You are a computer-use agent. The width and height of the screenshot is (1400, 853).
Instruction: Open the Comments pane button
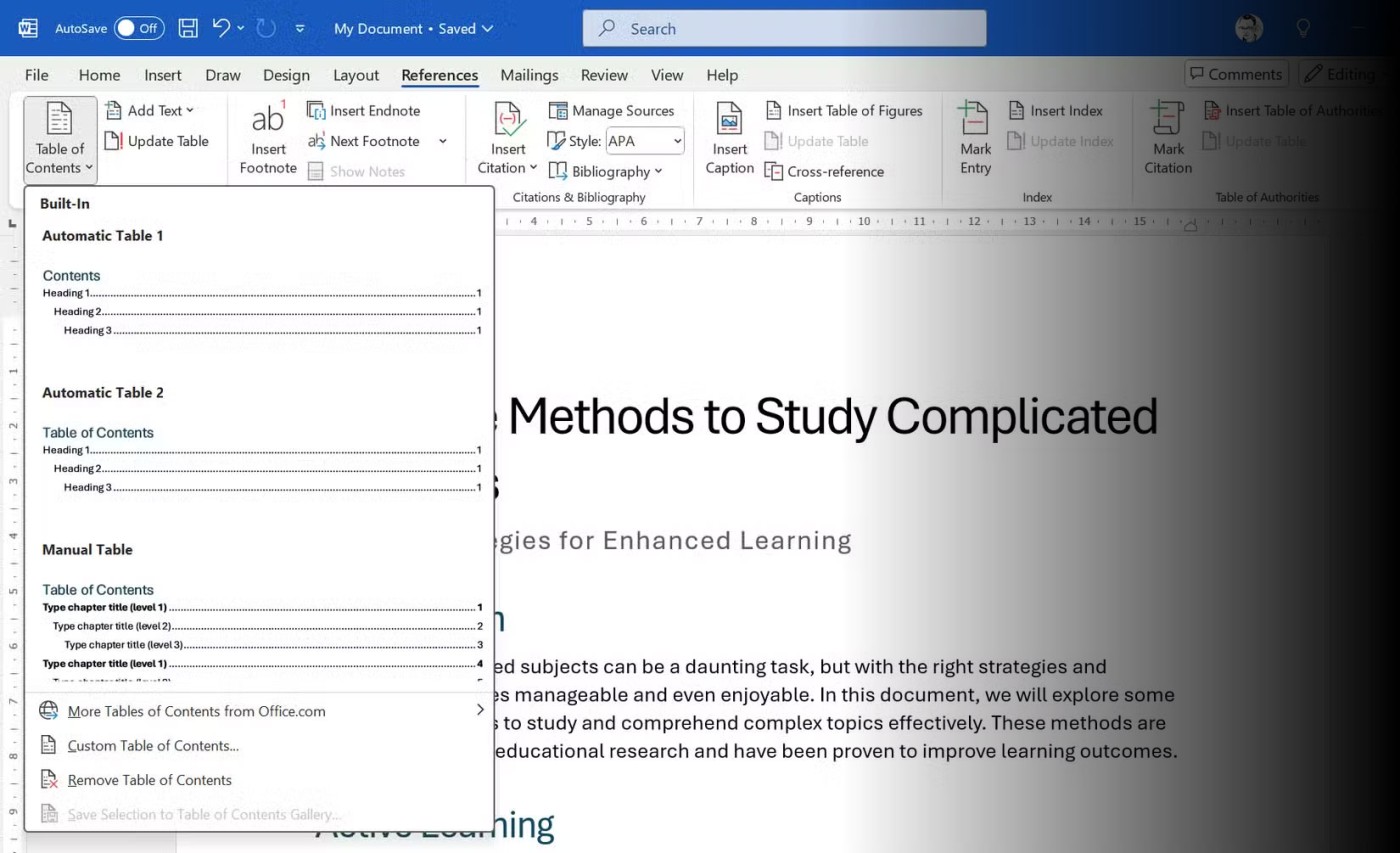(x=1235, y=74)
